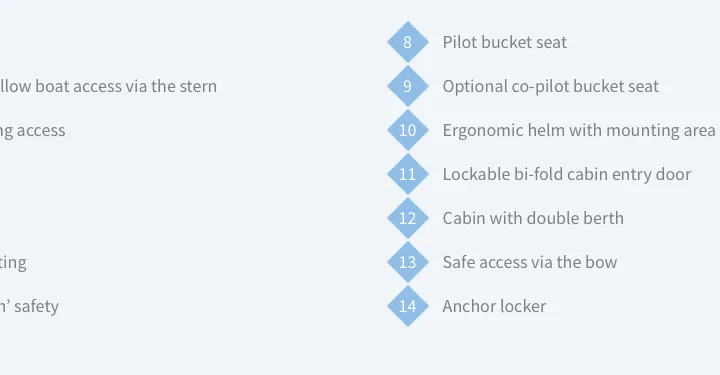Image resolution: width=720 pixels, height=375 pixels.
Task: Click 'Safe access via the bow' text
Action: pos(530,262)
